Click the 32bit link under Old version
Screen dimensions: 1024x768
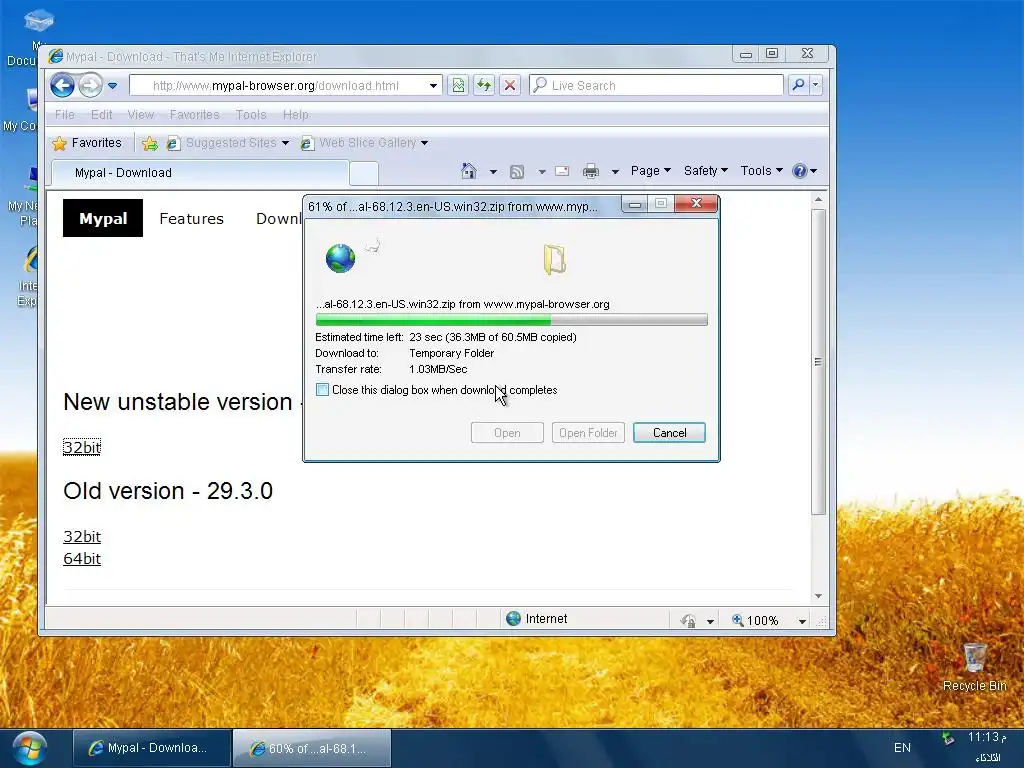(x=82, y=537)
